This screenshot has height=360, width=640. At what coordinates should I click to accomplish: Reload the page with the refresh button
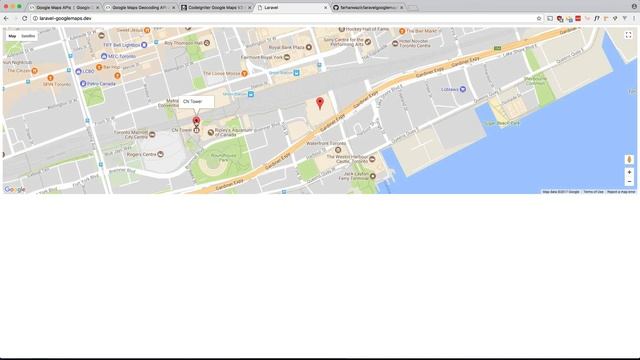[24, 18]
